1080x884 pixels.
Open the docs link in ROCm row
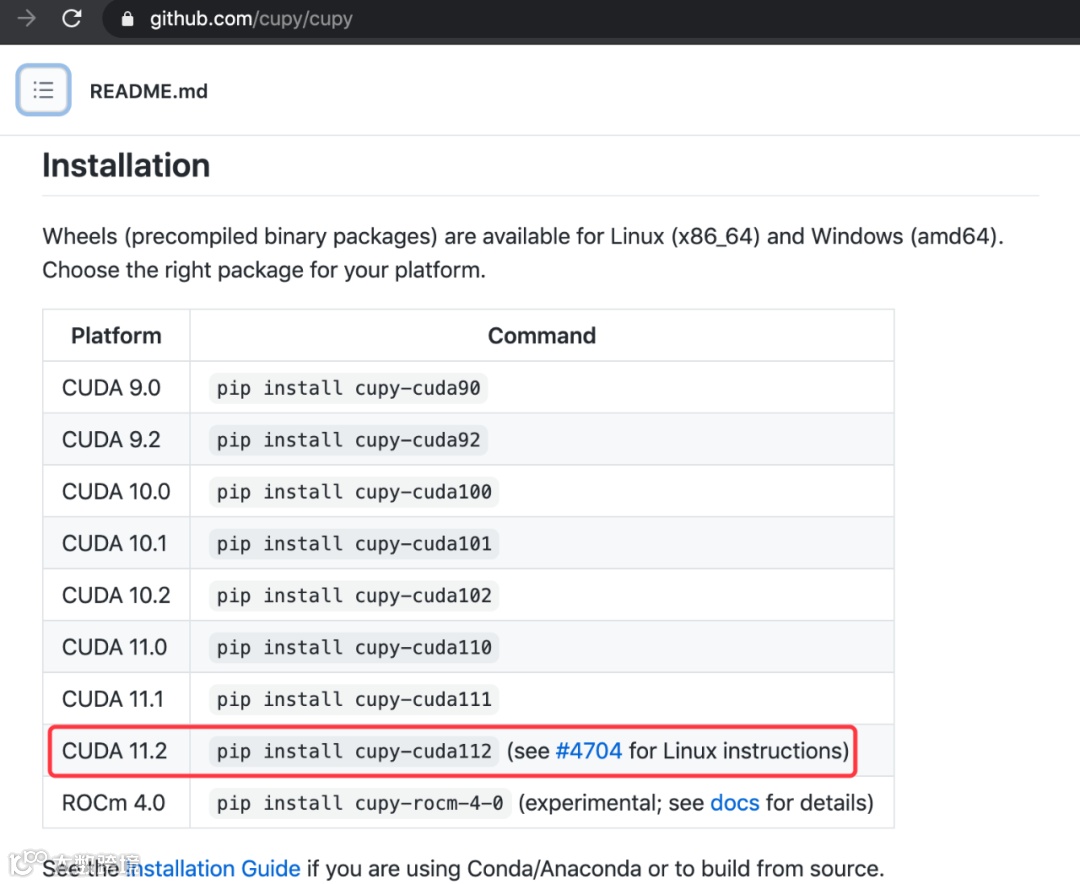click(735, 803)
